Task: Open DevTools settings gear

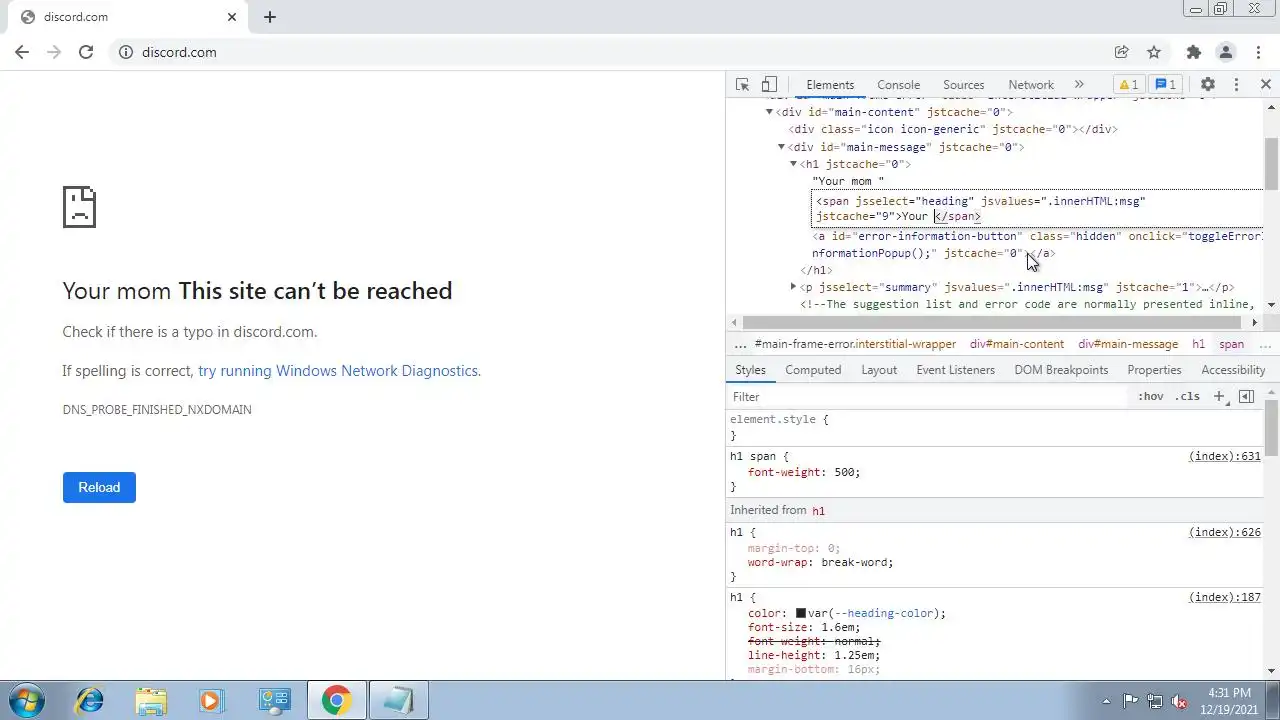Action: [1208, 85]
